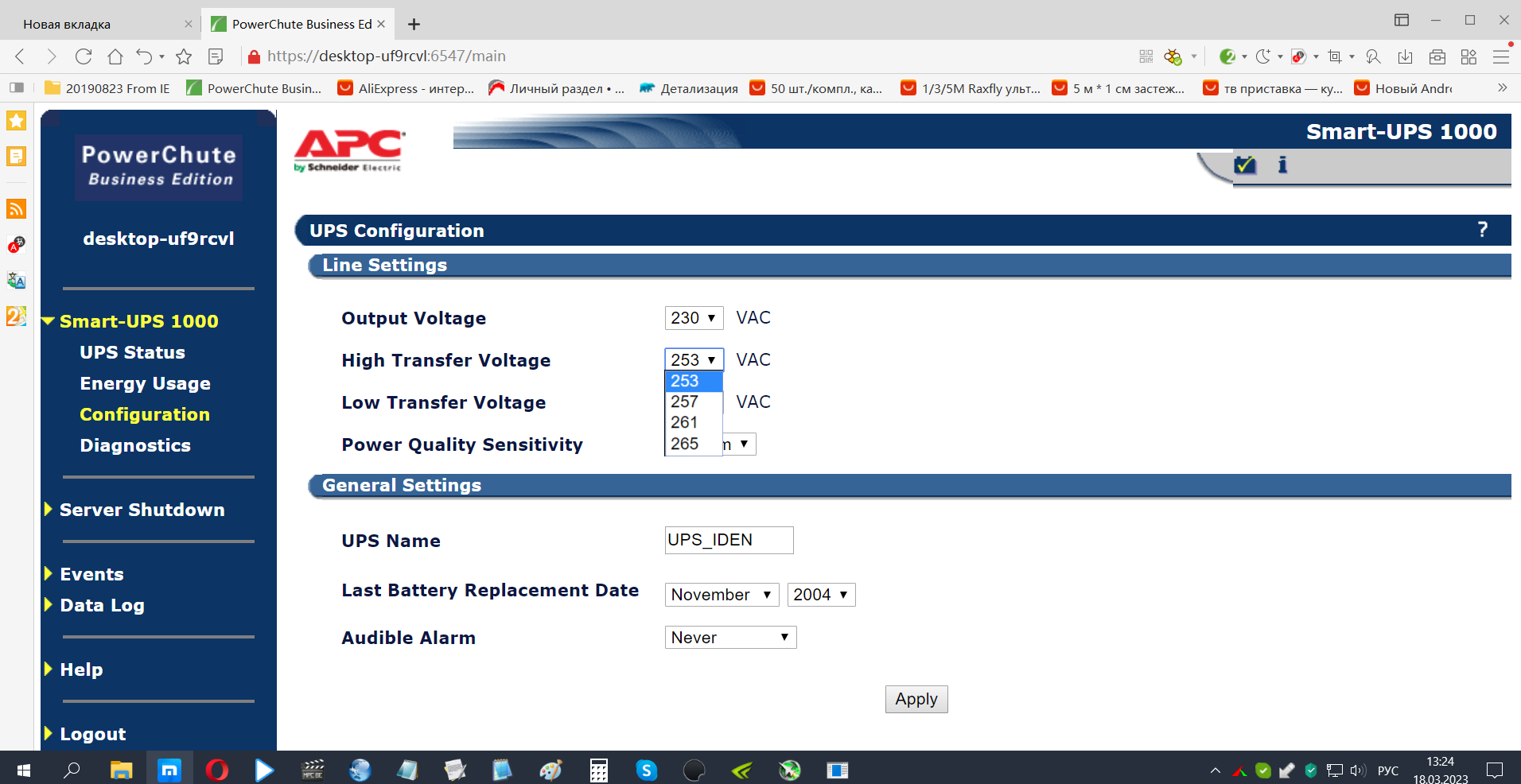Viewport: 1521px width, 784px height.
Task: Collapse the High Transfer Voltage dropdown
Action: (694, 360)
